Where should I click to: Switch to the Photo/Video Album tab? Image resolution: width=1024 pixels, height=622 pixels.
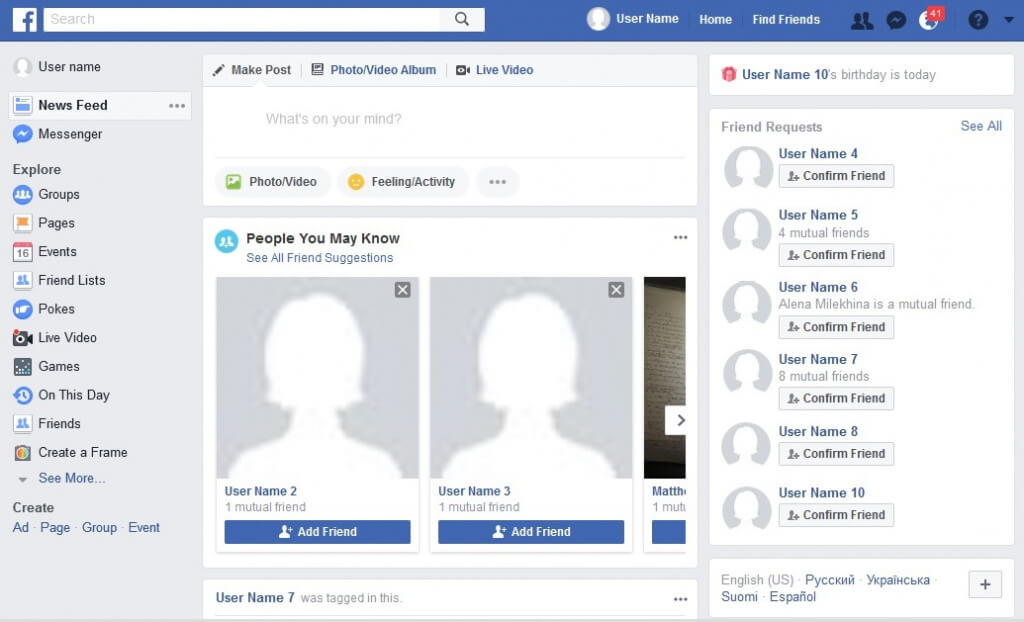pos(382,70)
